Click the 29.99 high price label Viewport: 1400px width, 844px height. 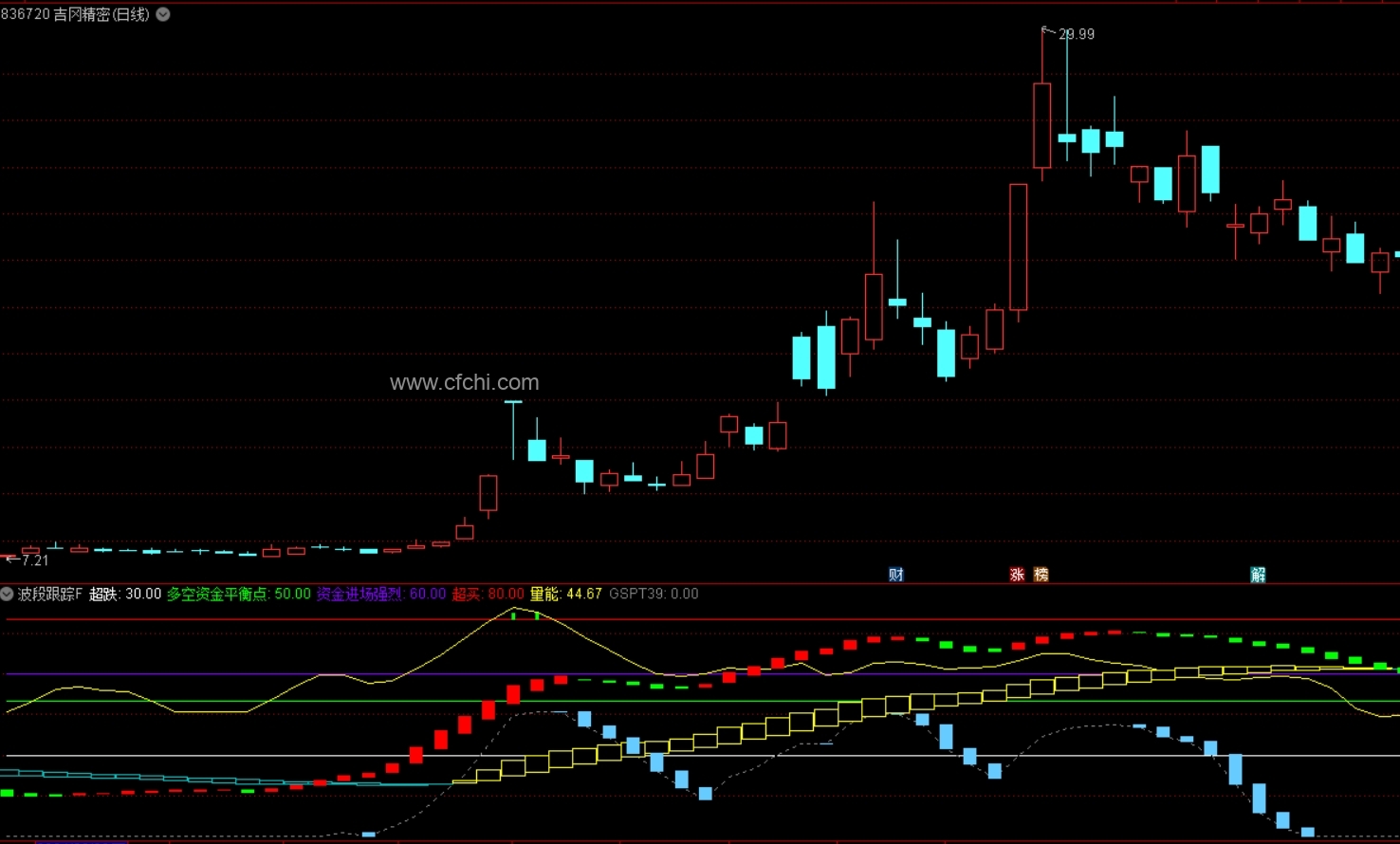(x=1077, y=34)
